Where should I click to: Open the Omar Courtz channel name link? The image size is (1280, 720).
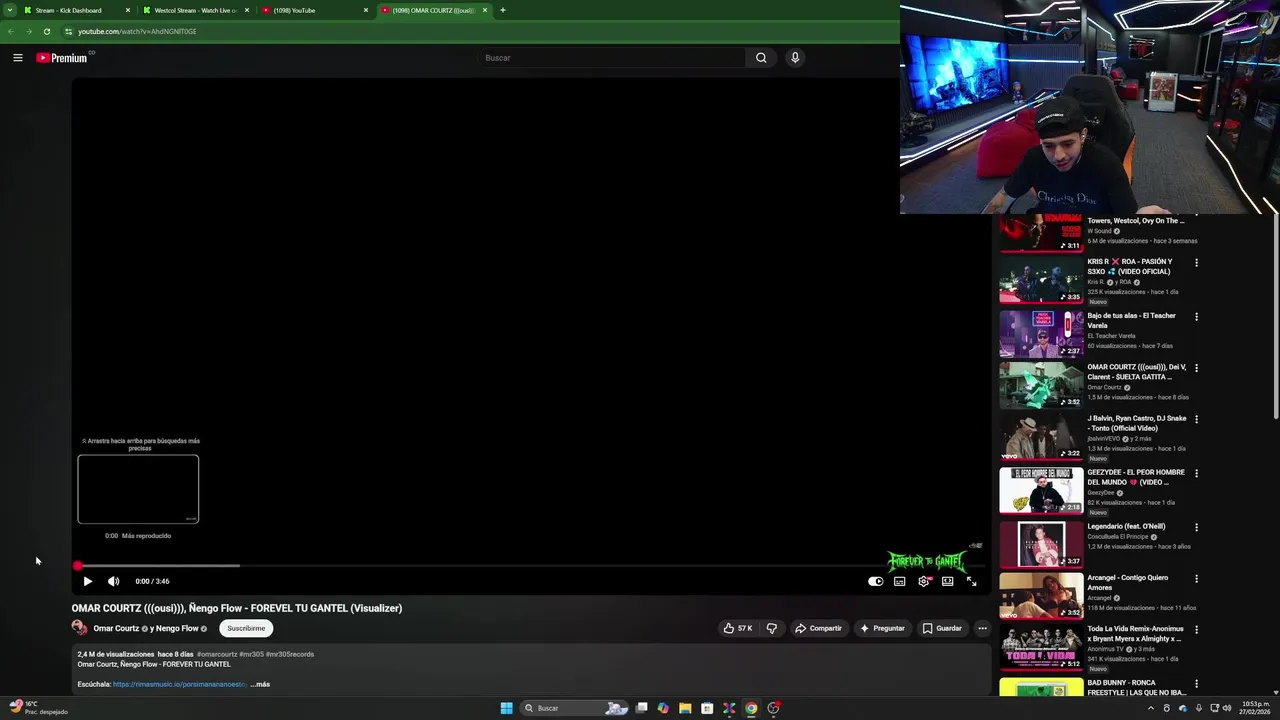coord(116,628)
